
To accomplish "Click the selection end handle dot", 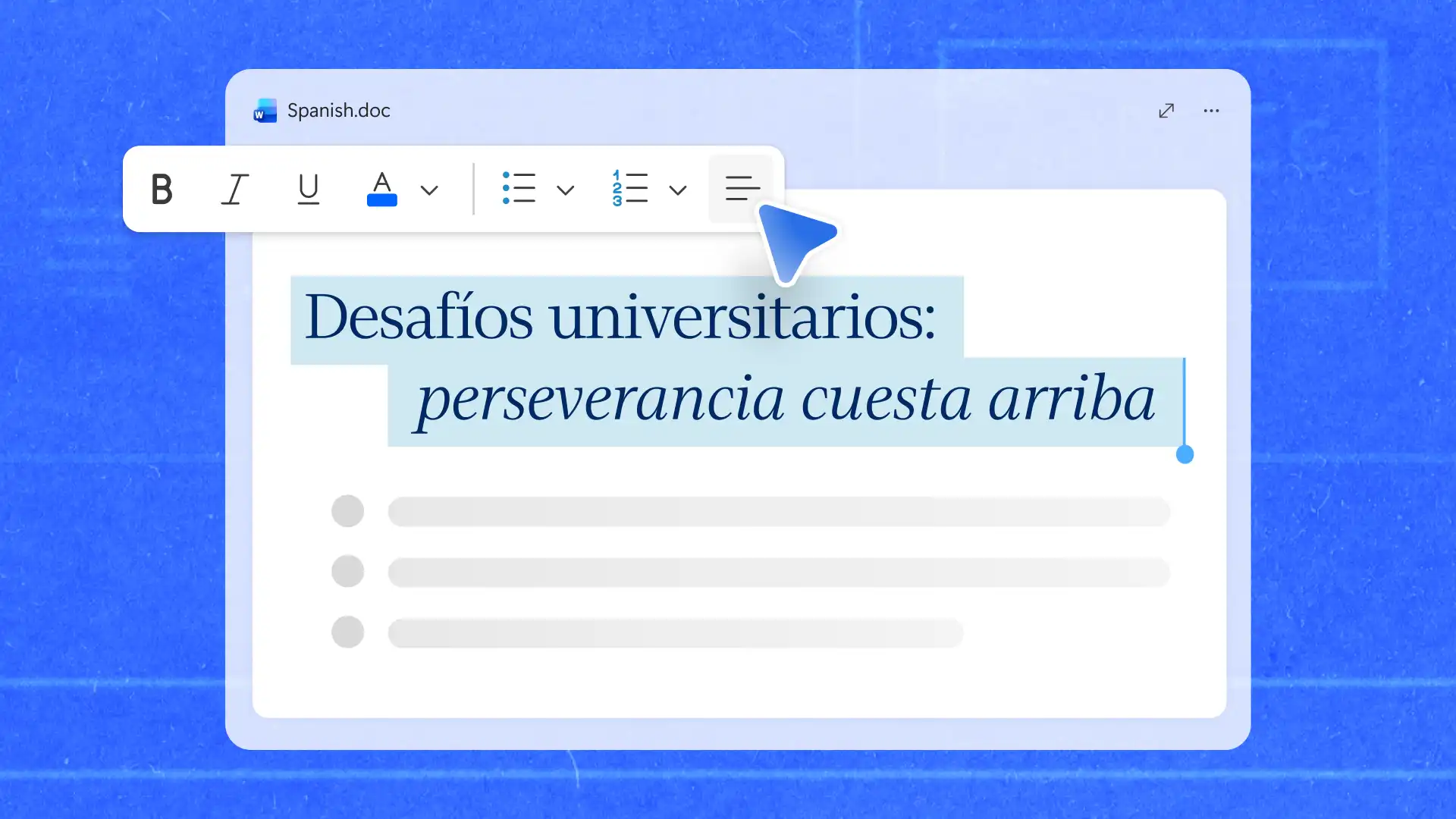I will [1185, 454].
